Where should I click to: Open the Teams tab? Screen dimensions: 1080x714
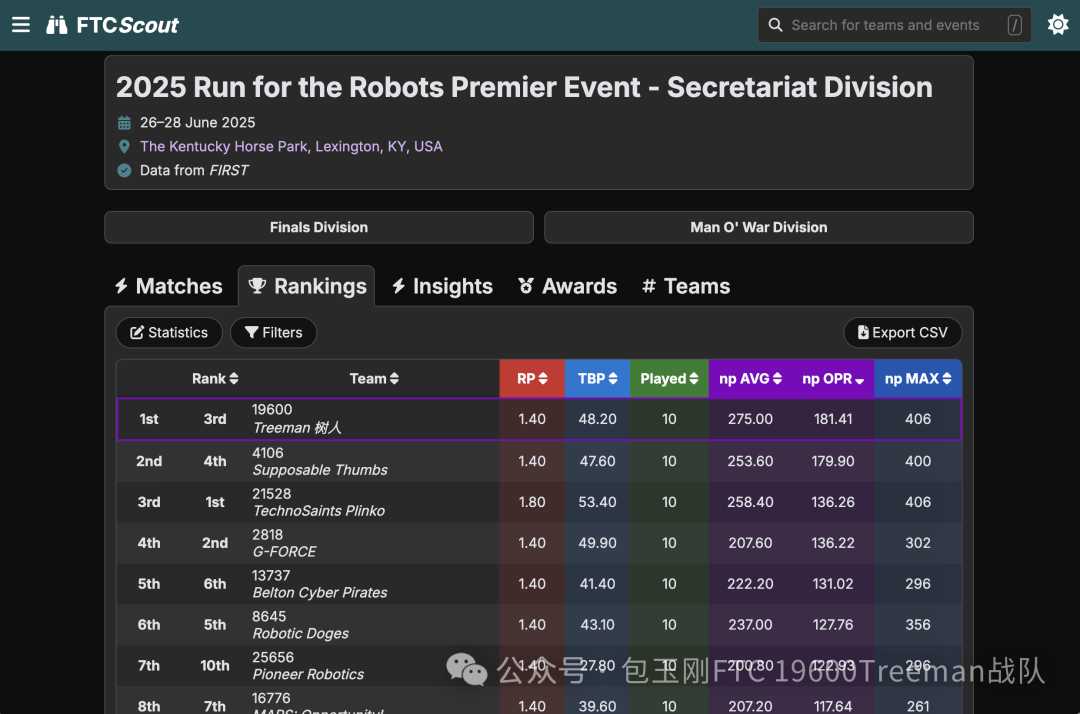point(686,286)
